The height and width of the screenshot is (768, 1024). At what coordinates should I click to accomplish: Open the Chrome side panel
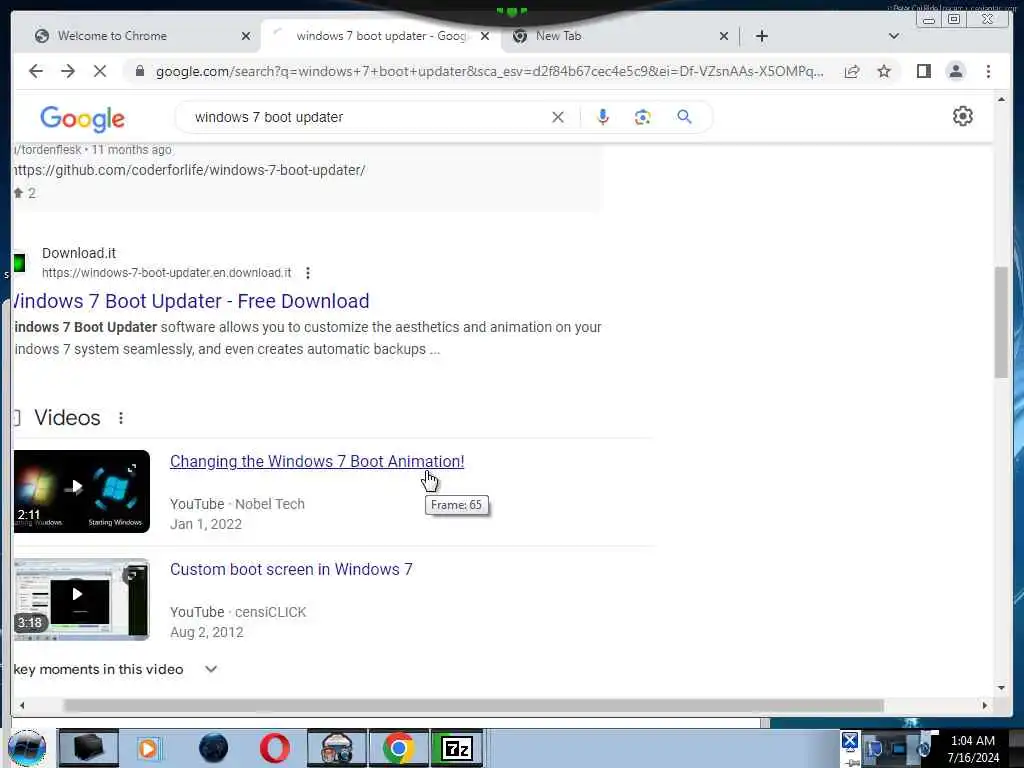click(x=923, y=71)
